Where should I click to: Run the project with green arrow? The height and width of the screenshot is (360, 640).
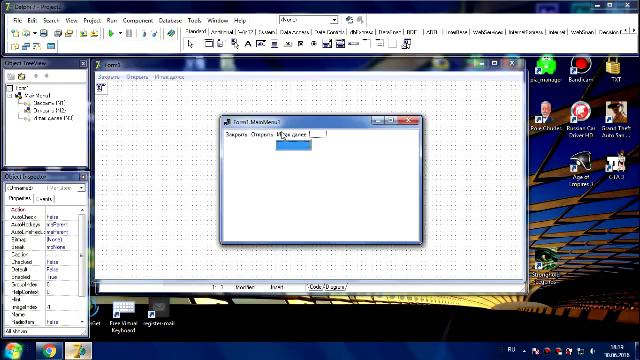click(111, 33)
